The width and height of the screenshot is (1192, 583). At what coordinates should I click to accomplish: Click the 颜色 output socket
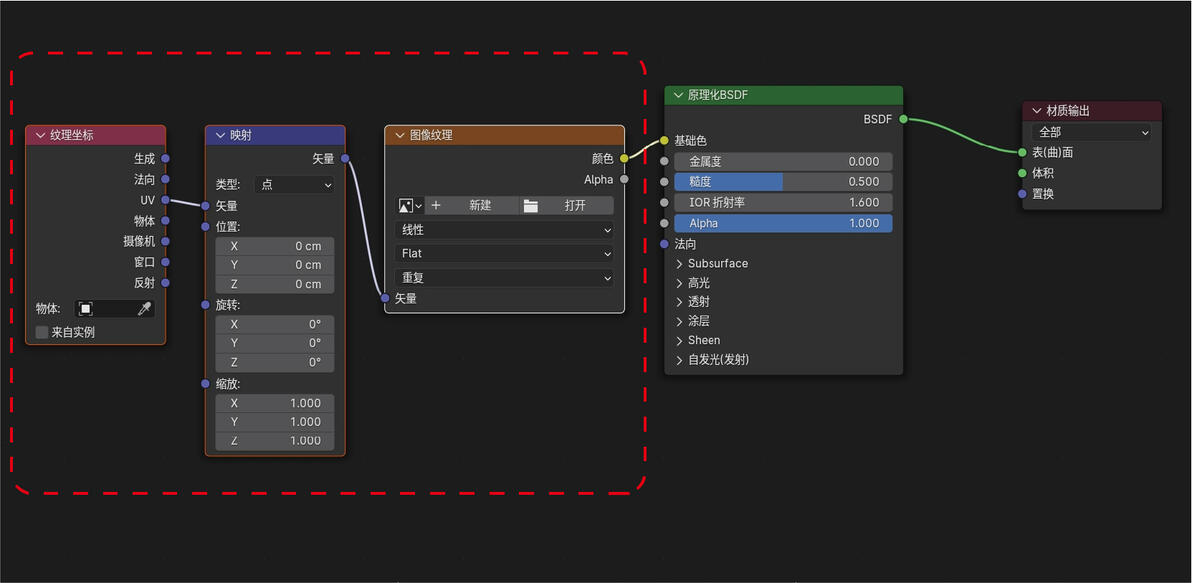click(624, 158)
